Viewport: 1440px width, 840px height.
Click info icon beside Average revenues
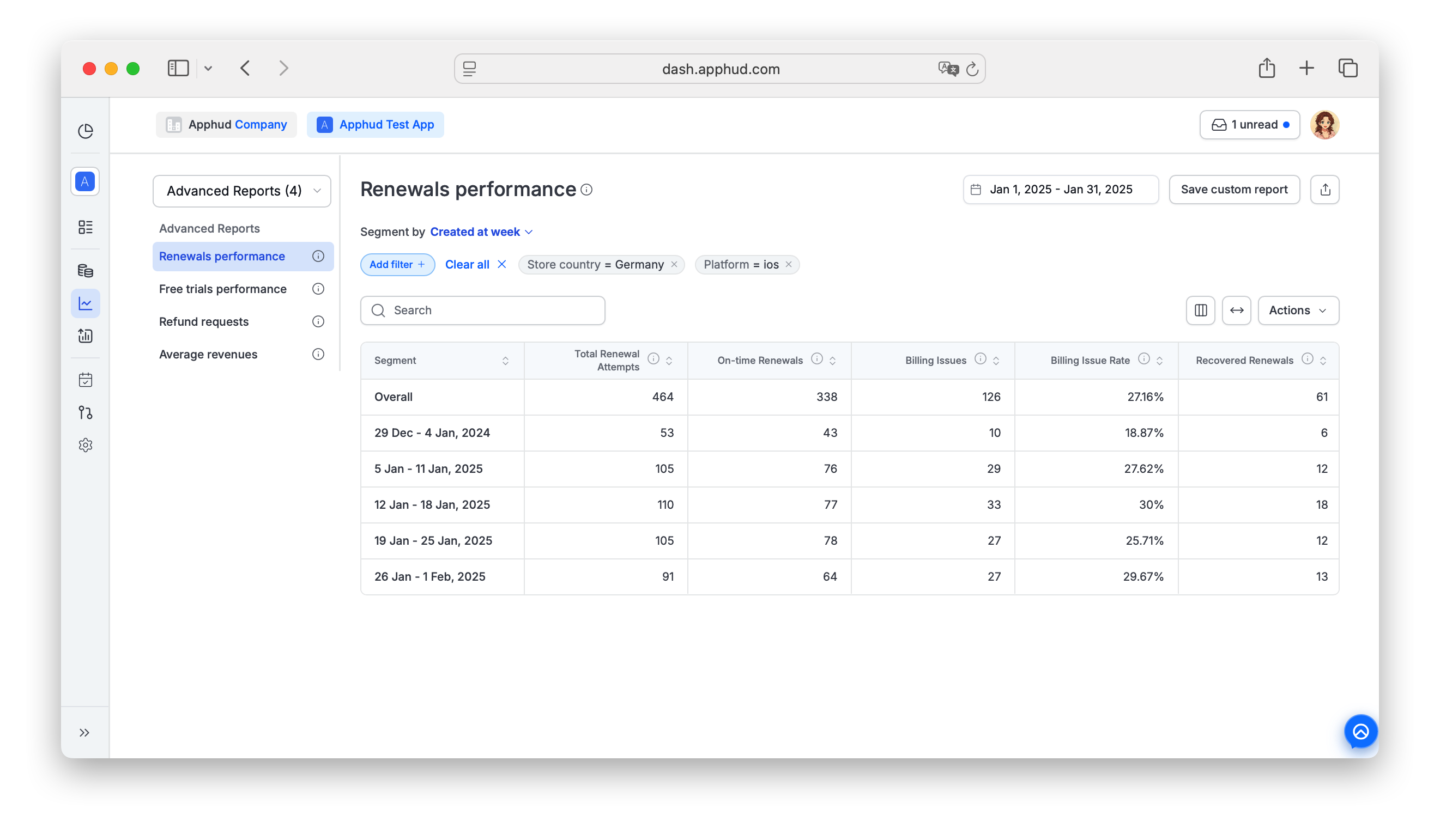pyautogui.click(x=318, y=354)
